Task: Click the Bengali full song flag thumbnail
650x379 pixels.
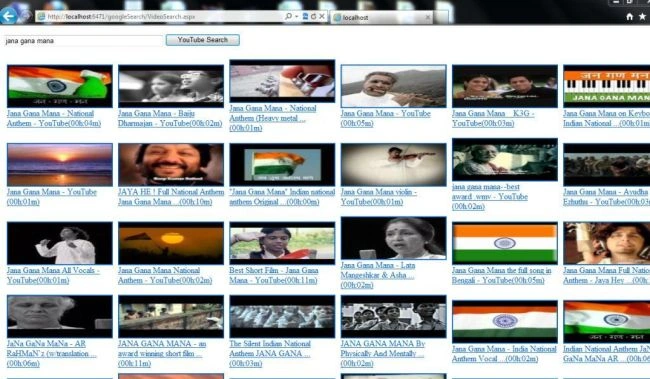Action: [505, 243]
